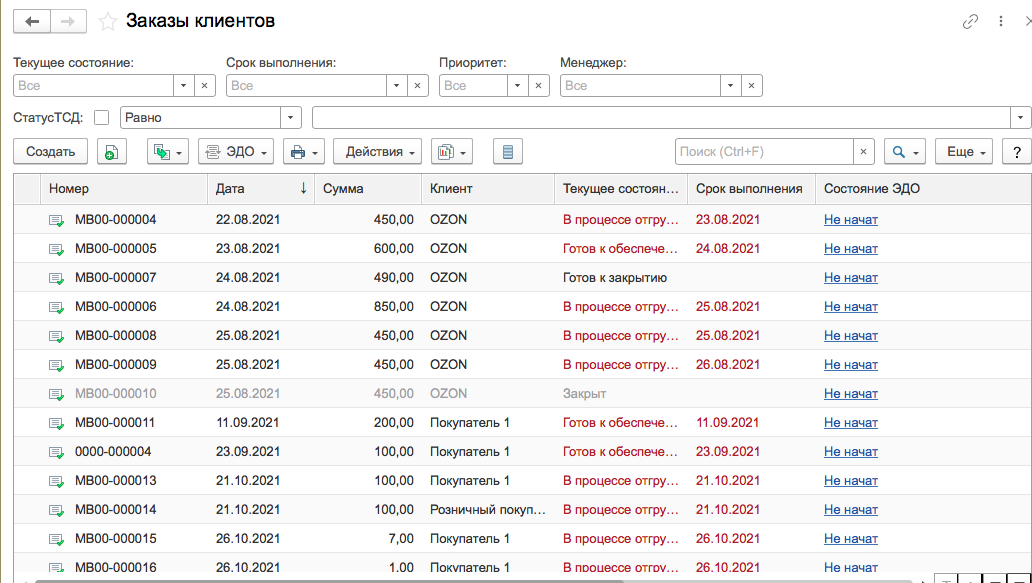The height and width of the screenshot is (583, 1032).
Task: Expand the Срок выполнения filter dropdown
Action: coord(396,86)
